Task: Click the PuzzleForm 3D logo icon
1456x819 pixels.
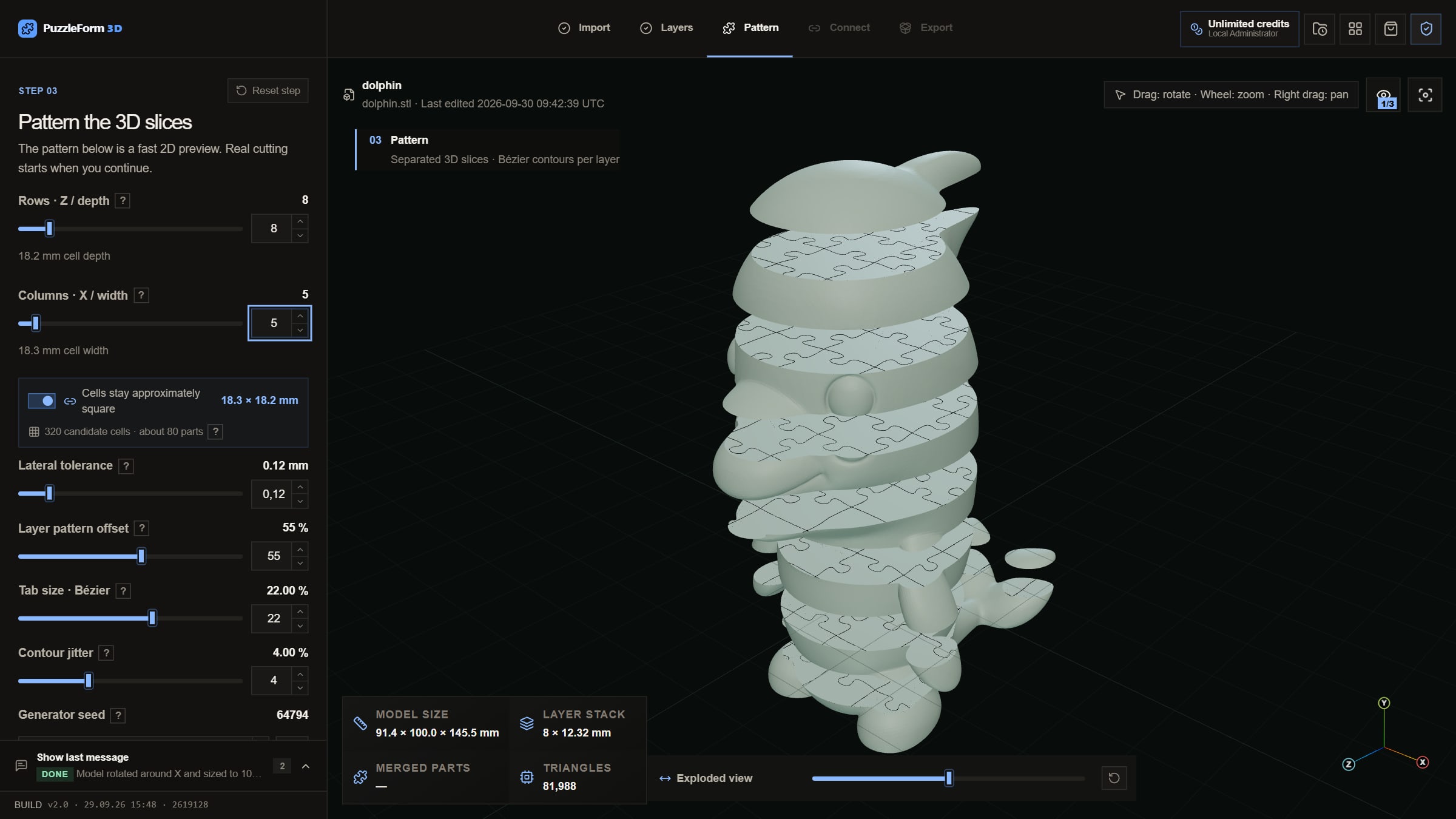Action: click(x=27, y=29)
